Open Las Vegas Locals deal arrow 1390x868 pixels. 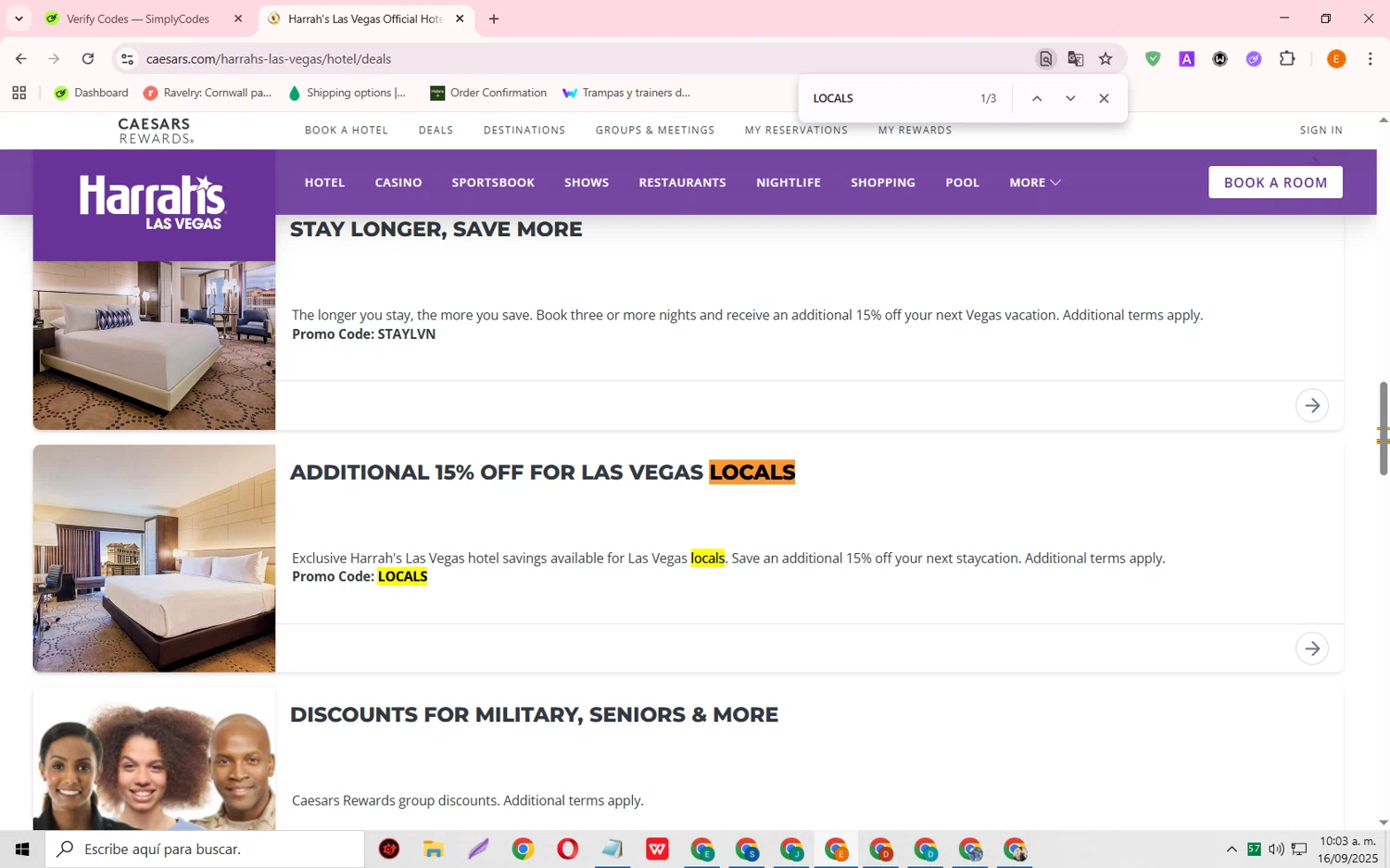point(1312,648)
